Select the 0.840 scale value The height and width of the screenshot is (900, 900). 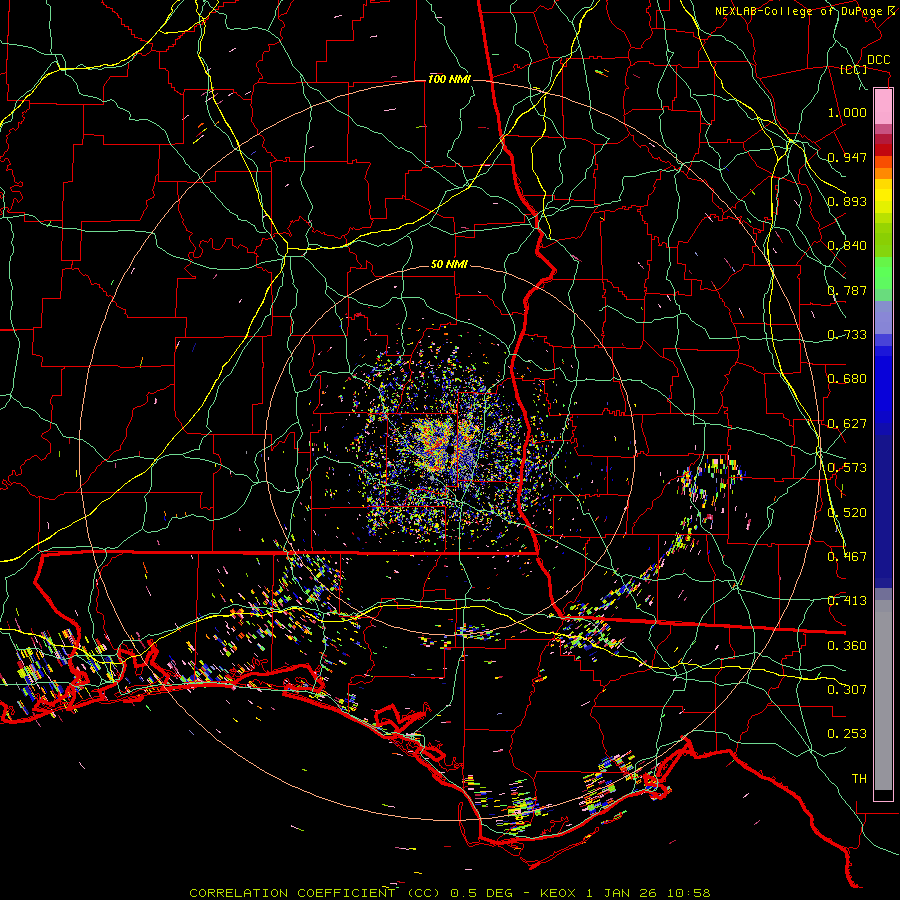tap(847, 246)
